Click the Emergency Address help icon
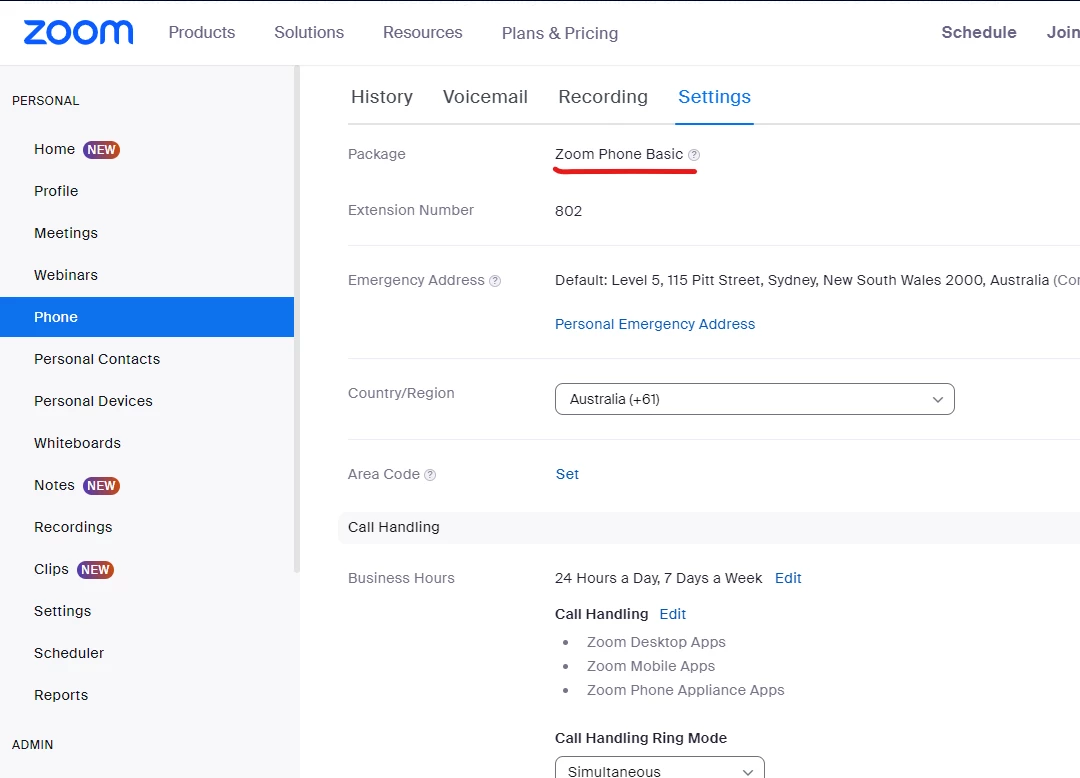Viewport: 1080px width, 778px height. click(495, 281)
